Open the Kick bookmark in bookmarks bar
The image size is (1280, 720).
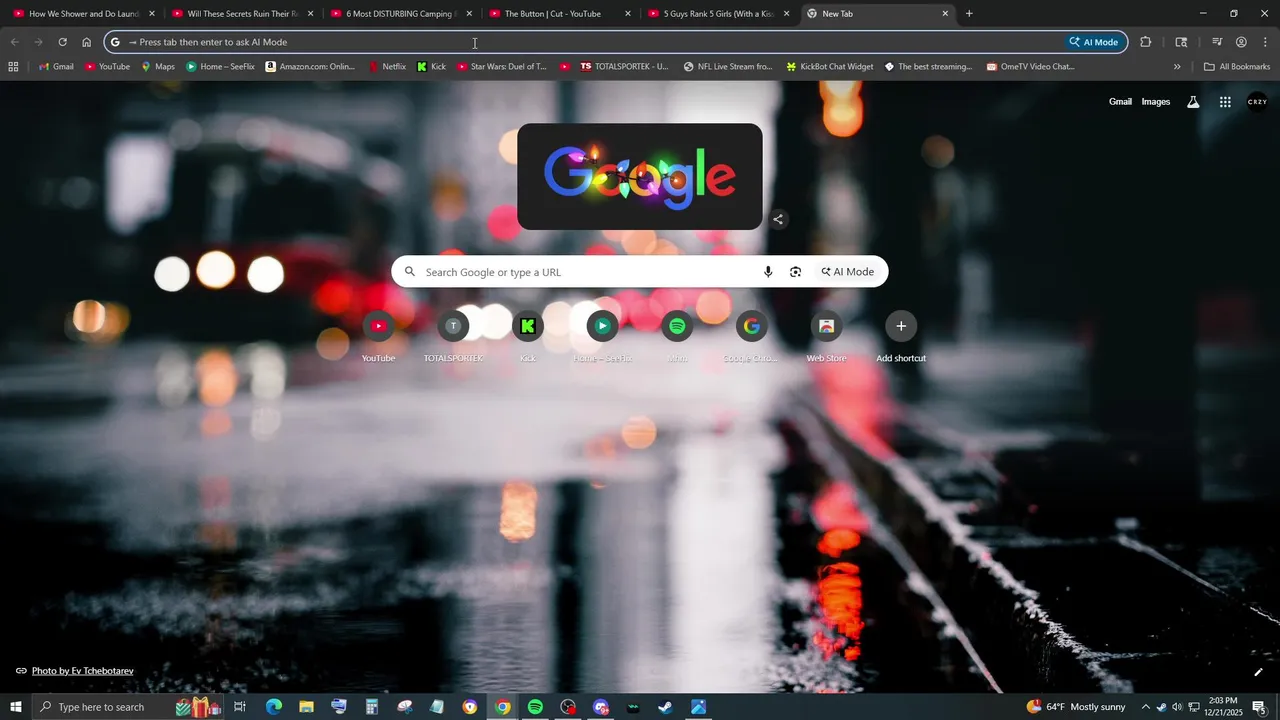431,67
